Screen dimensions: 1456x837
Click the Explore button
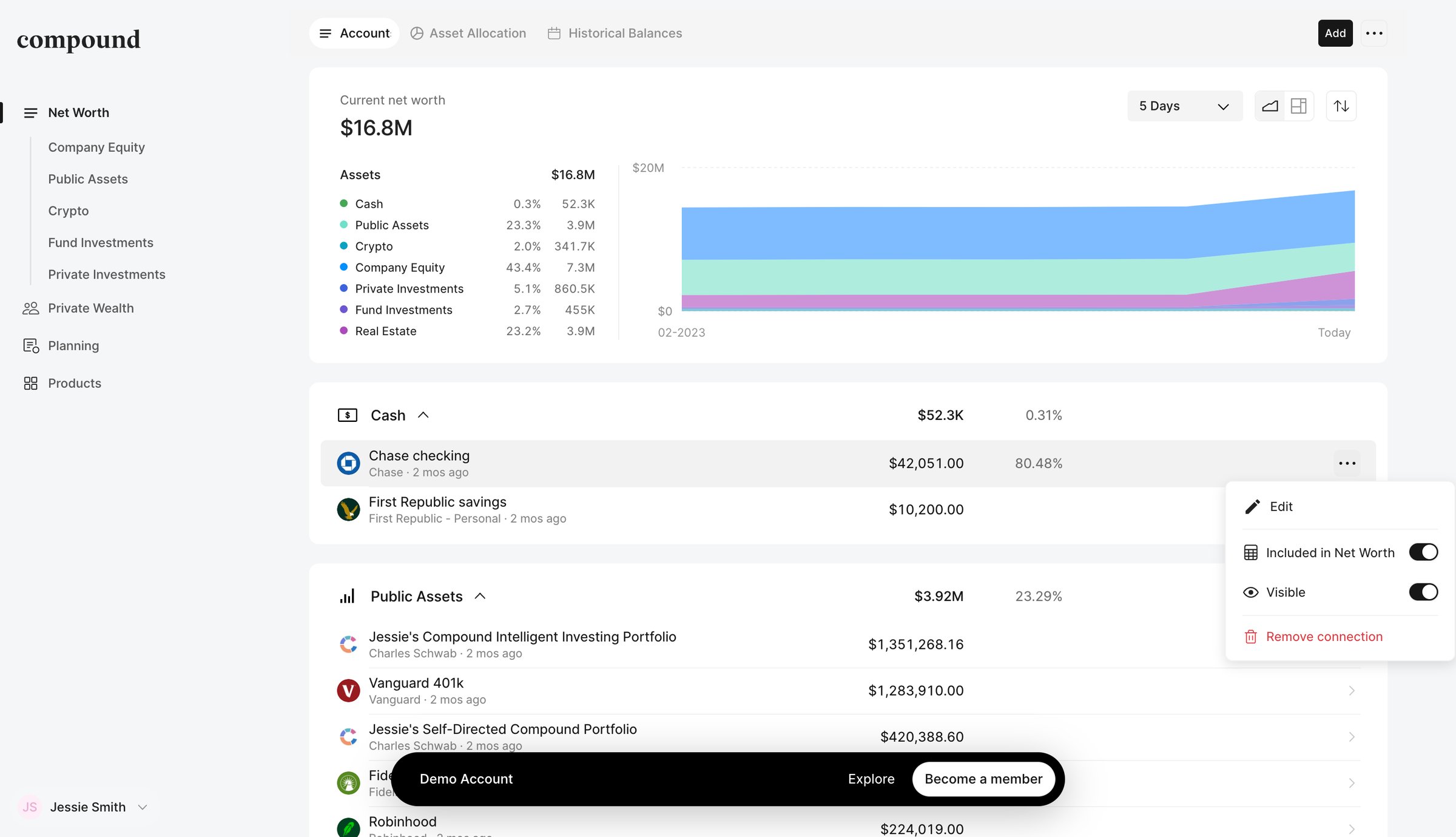point(871,779)
